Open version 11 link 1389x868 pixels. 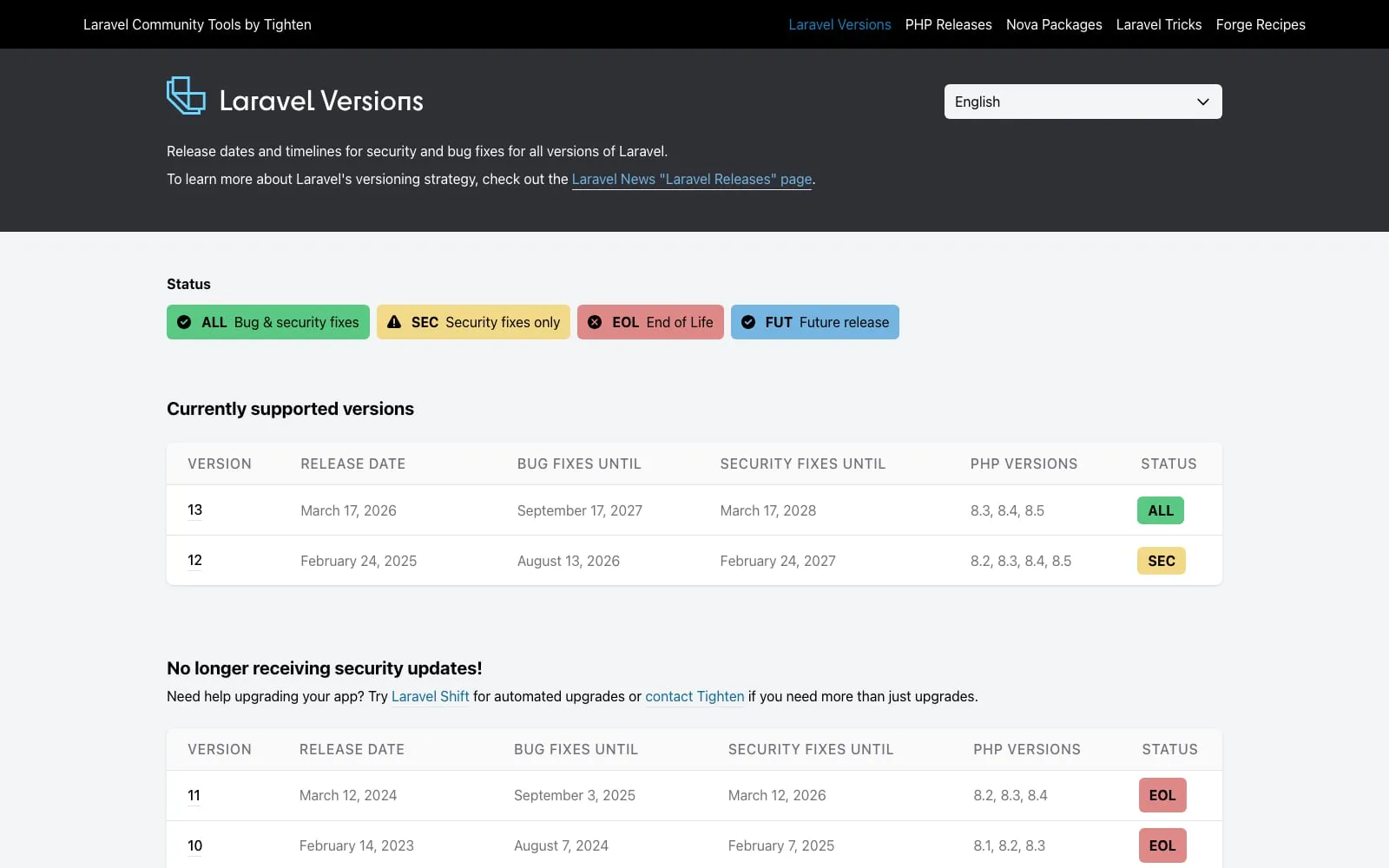[194, 795]
